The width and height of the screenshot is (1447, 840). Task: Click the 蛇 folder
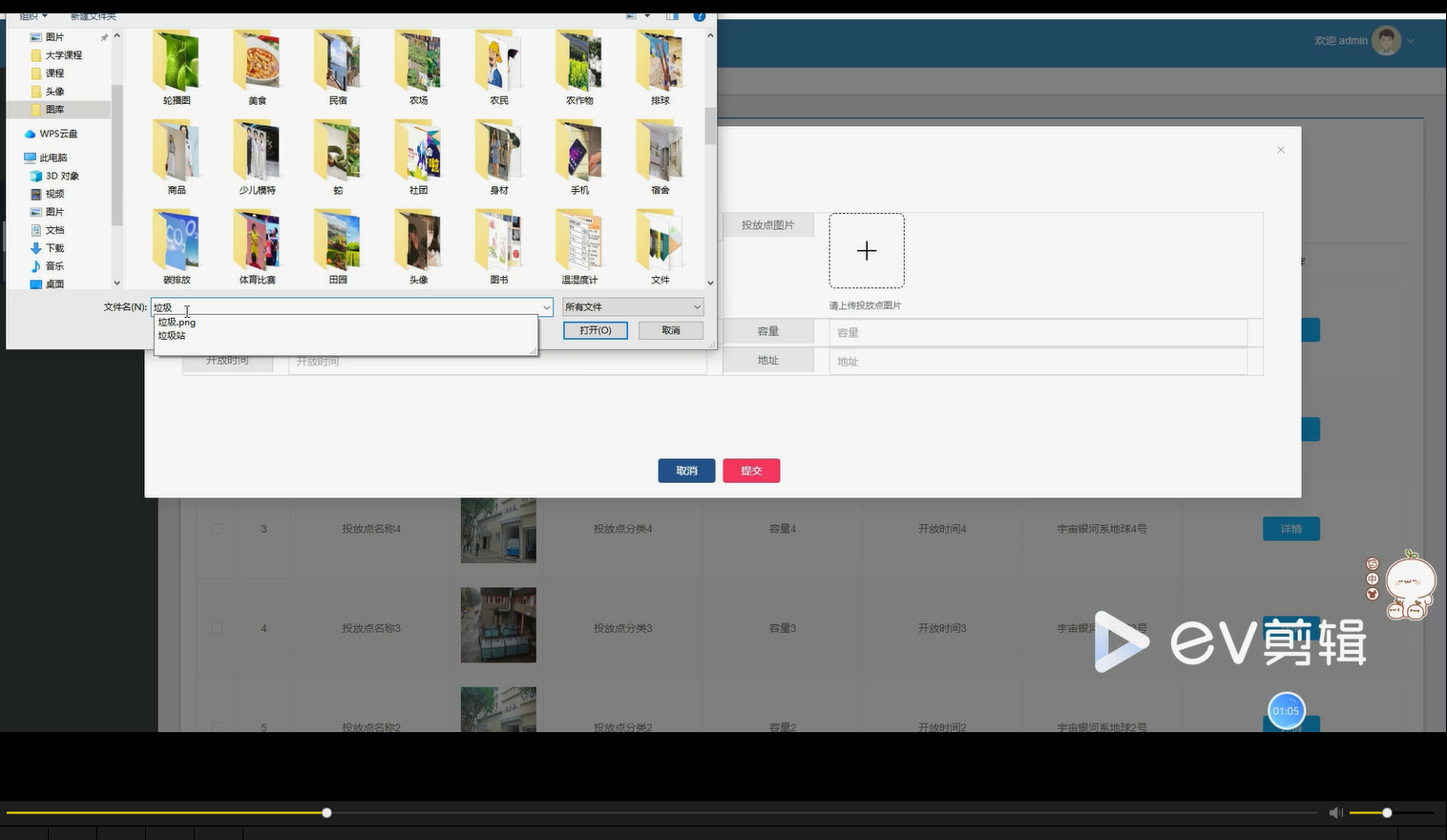[338, 157]
